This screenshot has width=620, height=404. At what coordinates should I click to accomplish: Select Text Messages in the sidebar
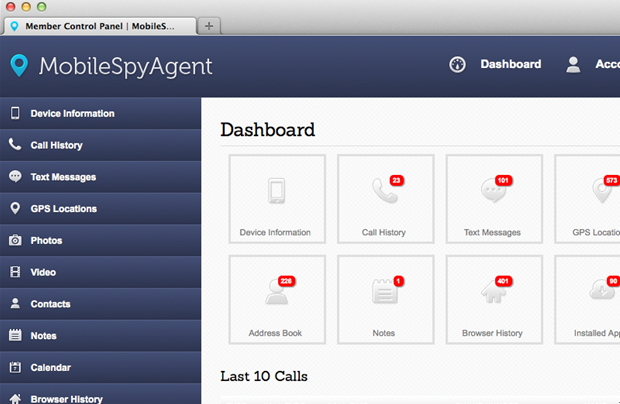(100, 176)
